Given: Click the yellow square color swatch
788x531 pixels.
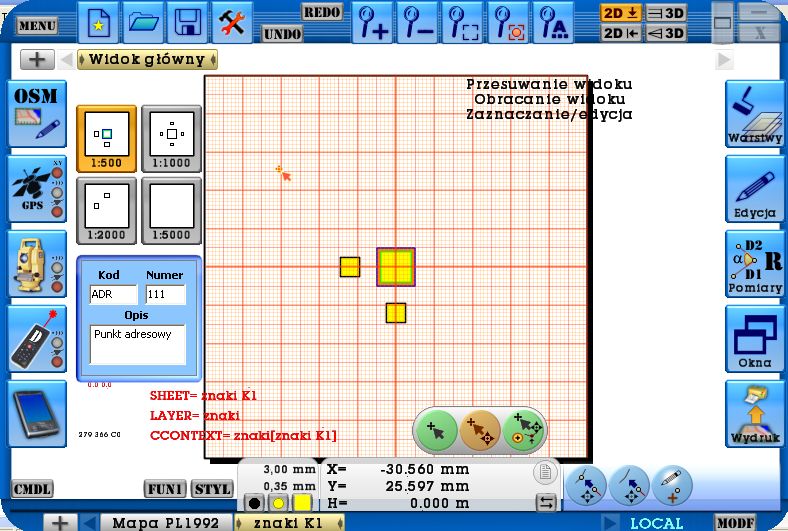Looking at the screenshot, I should coord(301,503).
